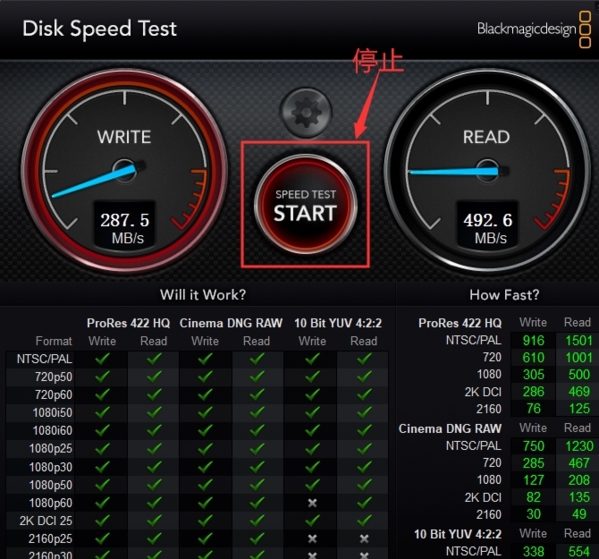Click the x mark for 2160p25 10 Bit YUV Read
The width and height of the screenshot is (599, 559).
364,539
